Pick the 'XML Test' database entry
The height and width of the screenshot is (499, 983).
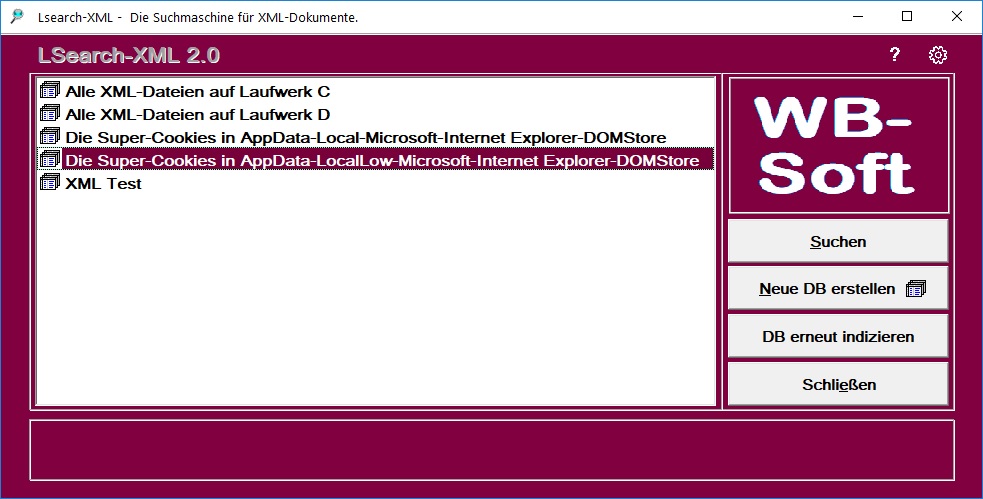click(x=103, y=183)
